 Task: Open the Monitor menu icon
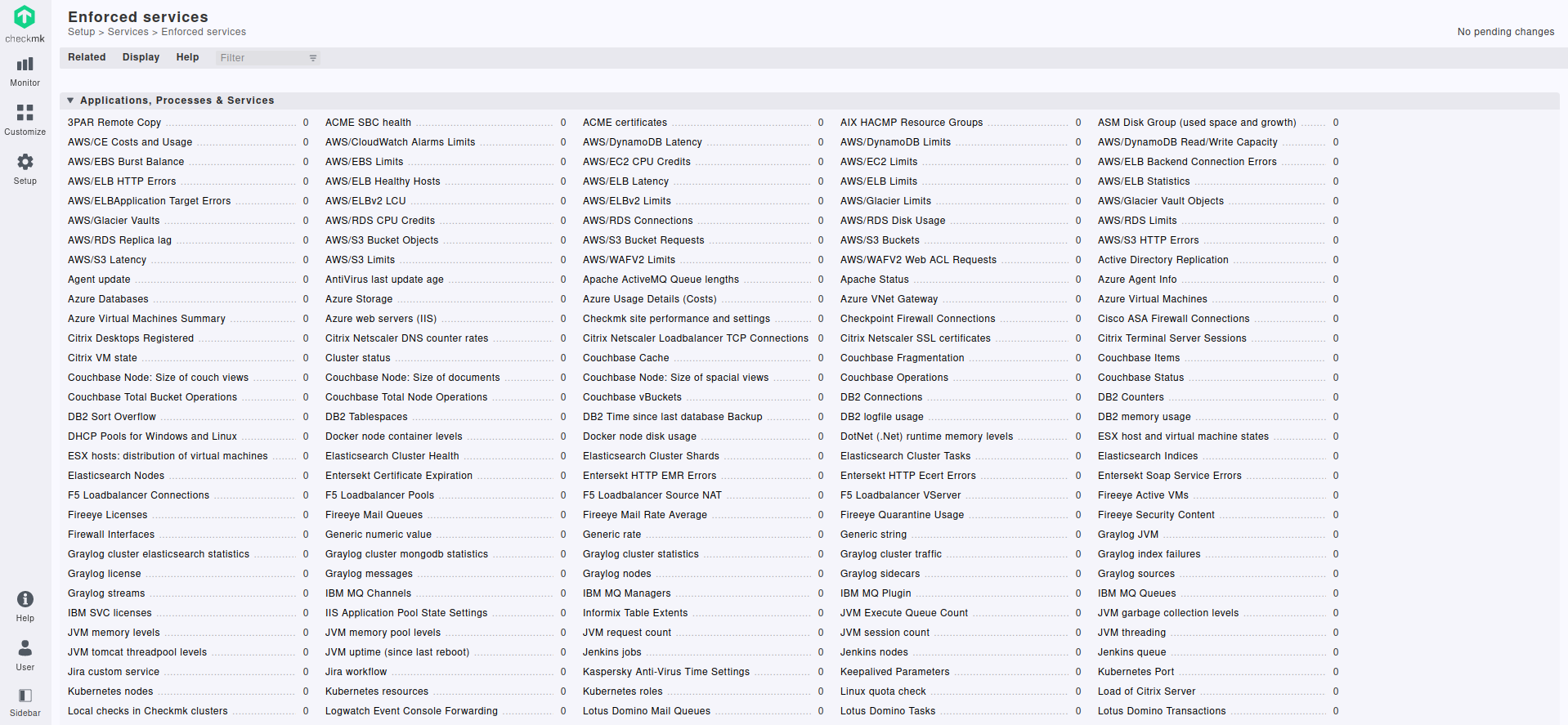pyautogui.click(x=25, y=65)
